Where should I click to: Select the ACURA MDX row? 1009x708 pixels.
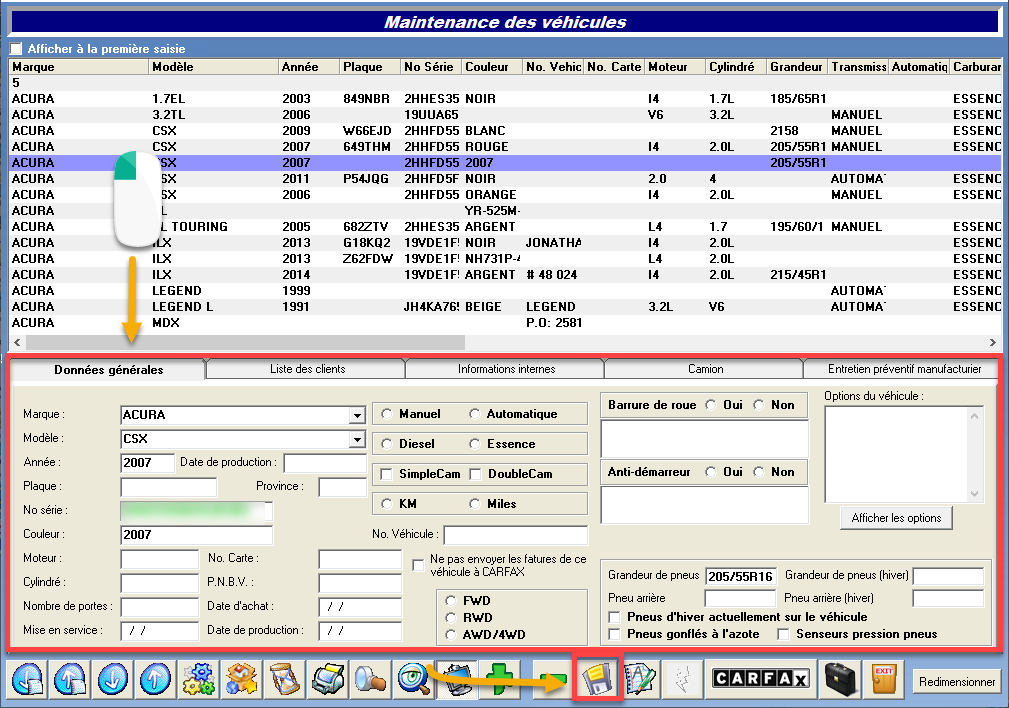tap(505, 323)
